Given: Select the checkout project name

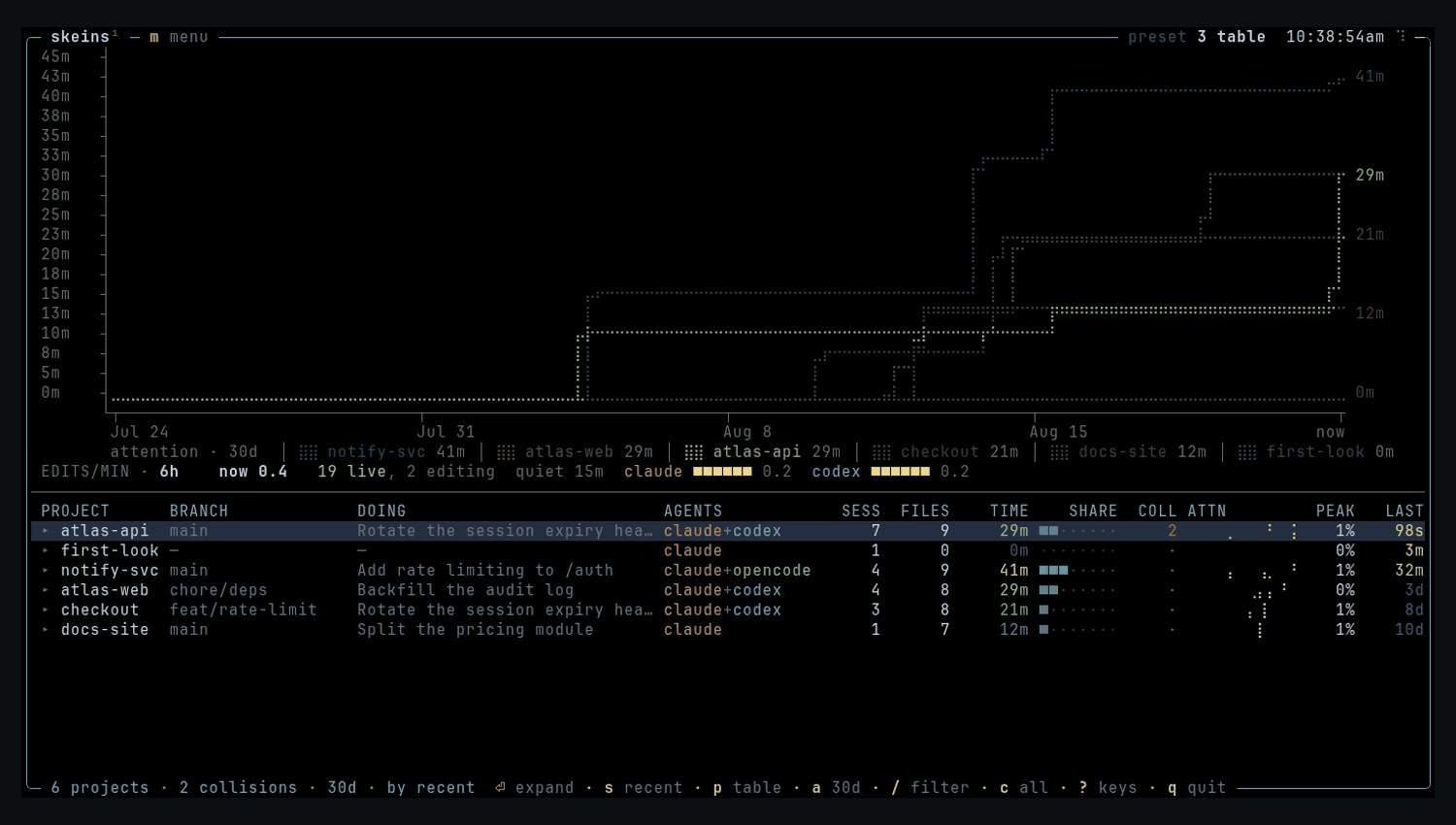Looking at the screenshot, I should (x=100, y=610).
